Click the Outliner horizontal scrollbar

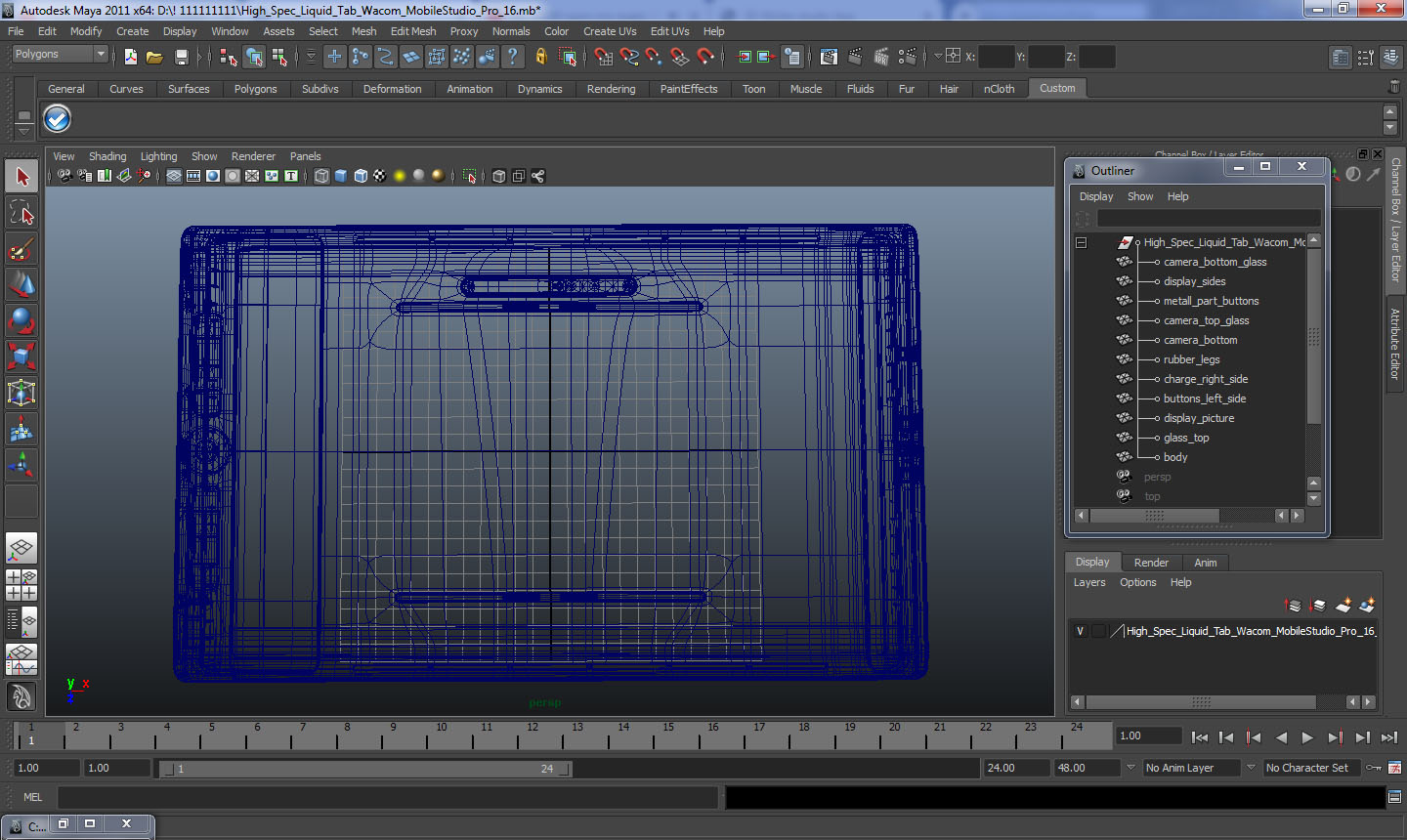pyautogui.click(x=1155, y=515)
